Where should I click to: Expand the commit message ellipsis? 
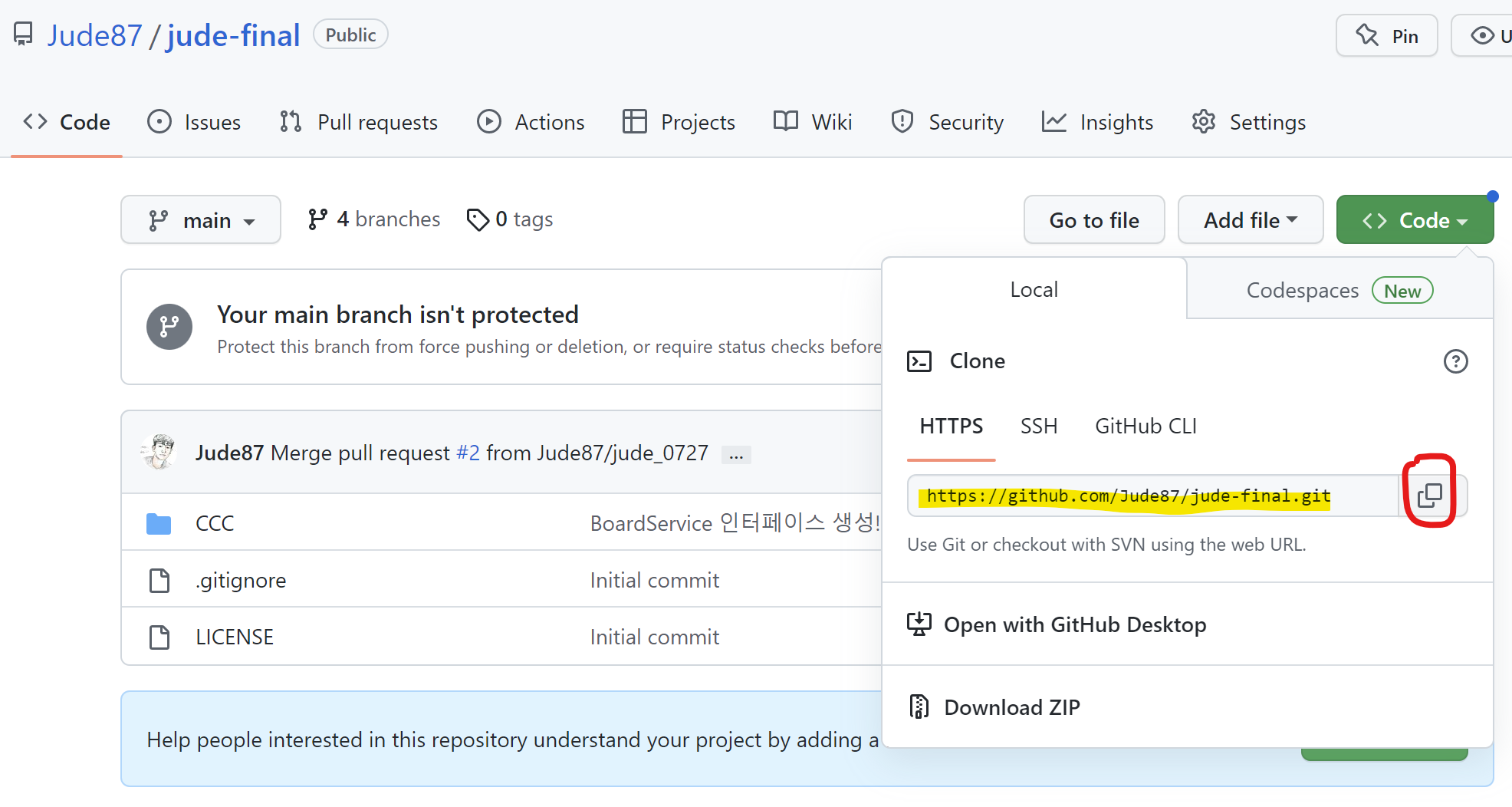pyautogui.click(x=735, y=453)
